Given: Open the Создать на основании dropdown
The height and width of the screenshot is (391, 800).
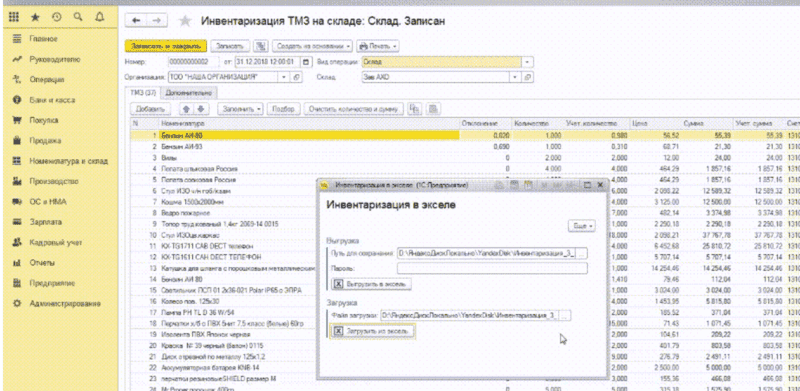Looking at the screenshot, I should pyautogui.click(x=312, y=46).
